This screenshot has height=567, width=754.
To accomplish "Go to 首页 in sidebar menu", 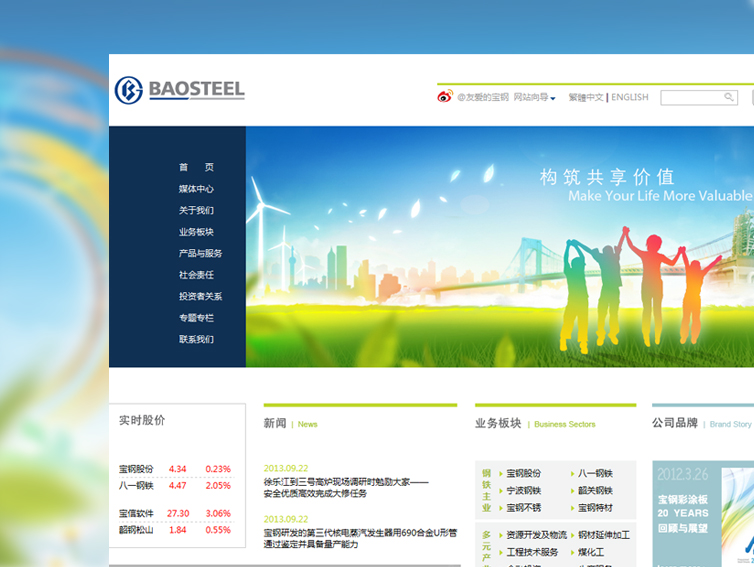I will tap(196, 167).
